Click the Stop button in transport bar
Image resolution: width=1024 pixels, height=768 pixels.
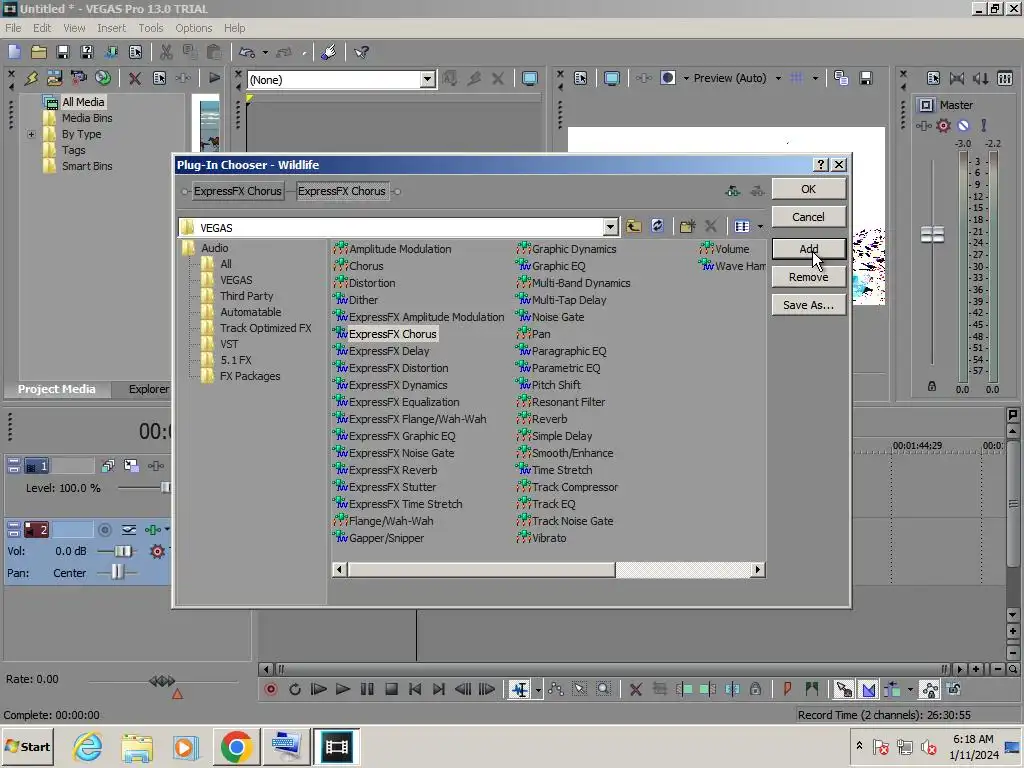(391, 689)
